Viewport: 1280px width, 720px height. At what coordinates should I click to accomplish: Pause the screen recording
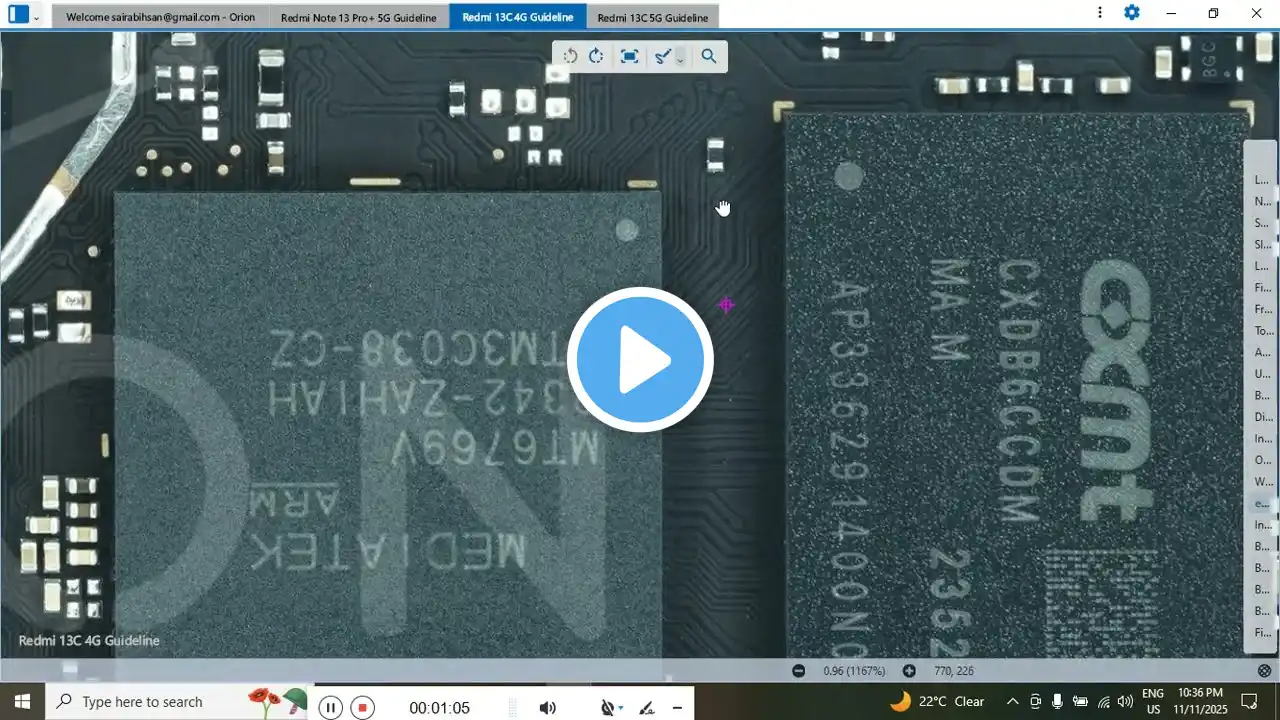[x=331, y=708]
